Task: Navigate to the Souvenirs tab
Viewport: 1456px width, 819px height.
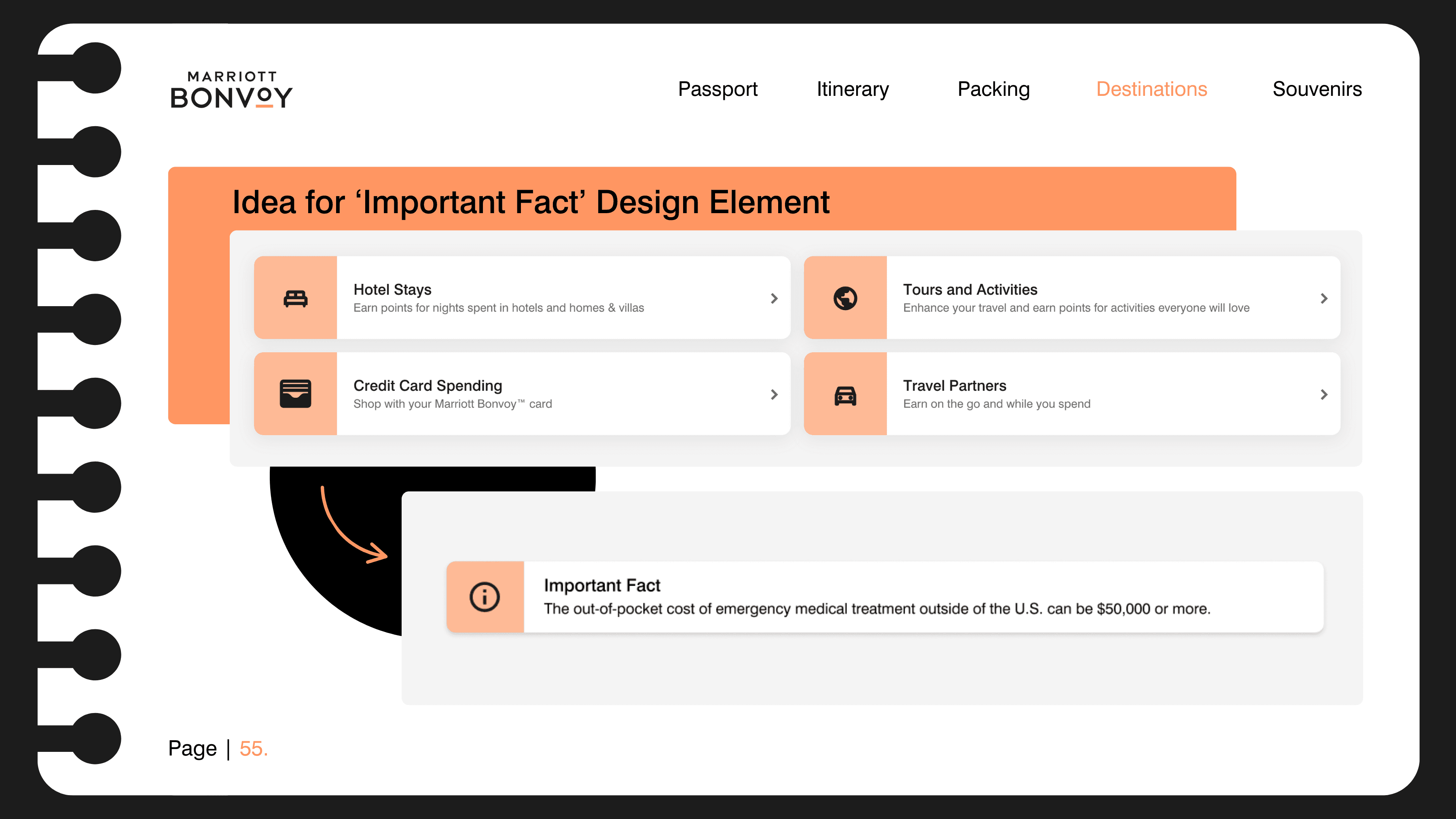Action: (1316, 89)
